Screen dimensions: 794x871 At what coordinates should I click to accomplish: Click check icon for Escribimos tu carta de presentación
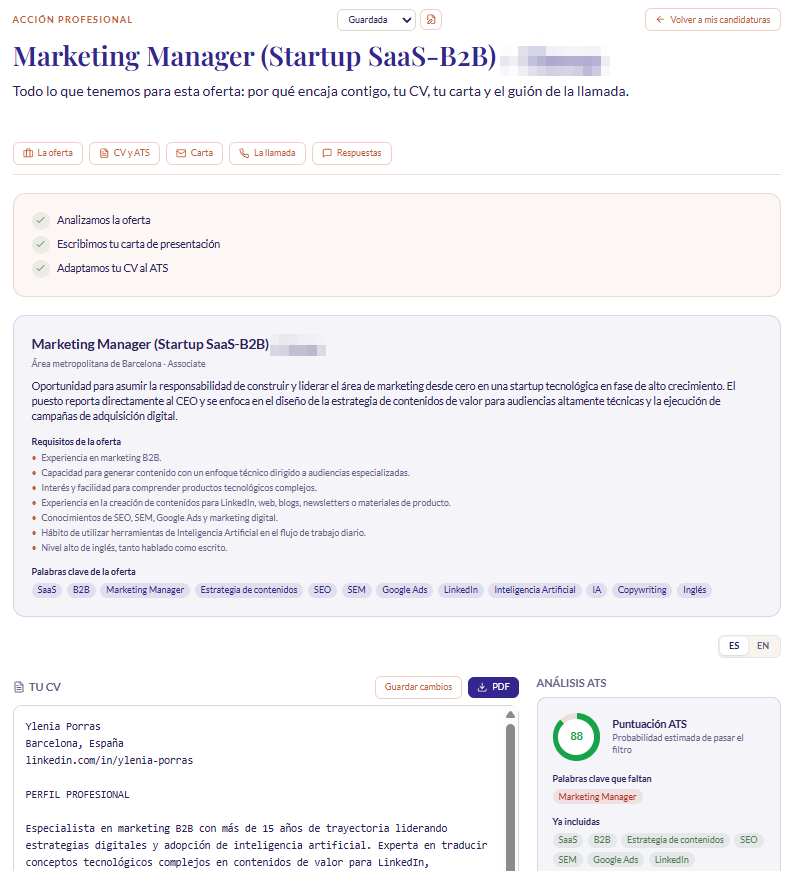pos(41,244)
